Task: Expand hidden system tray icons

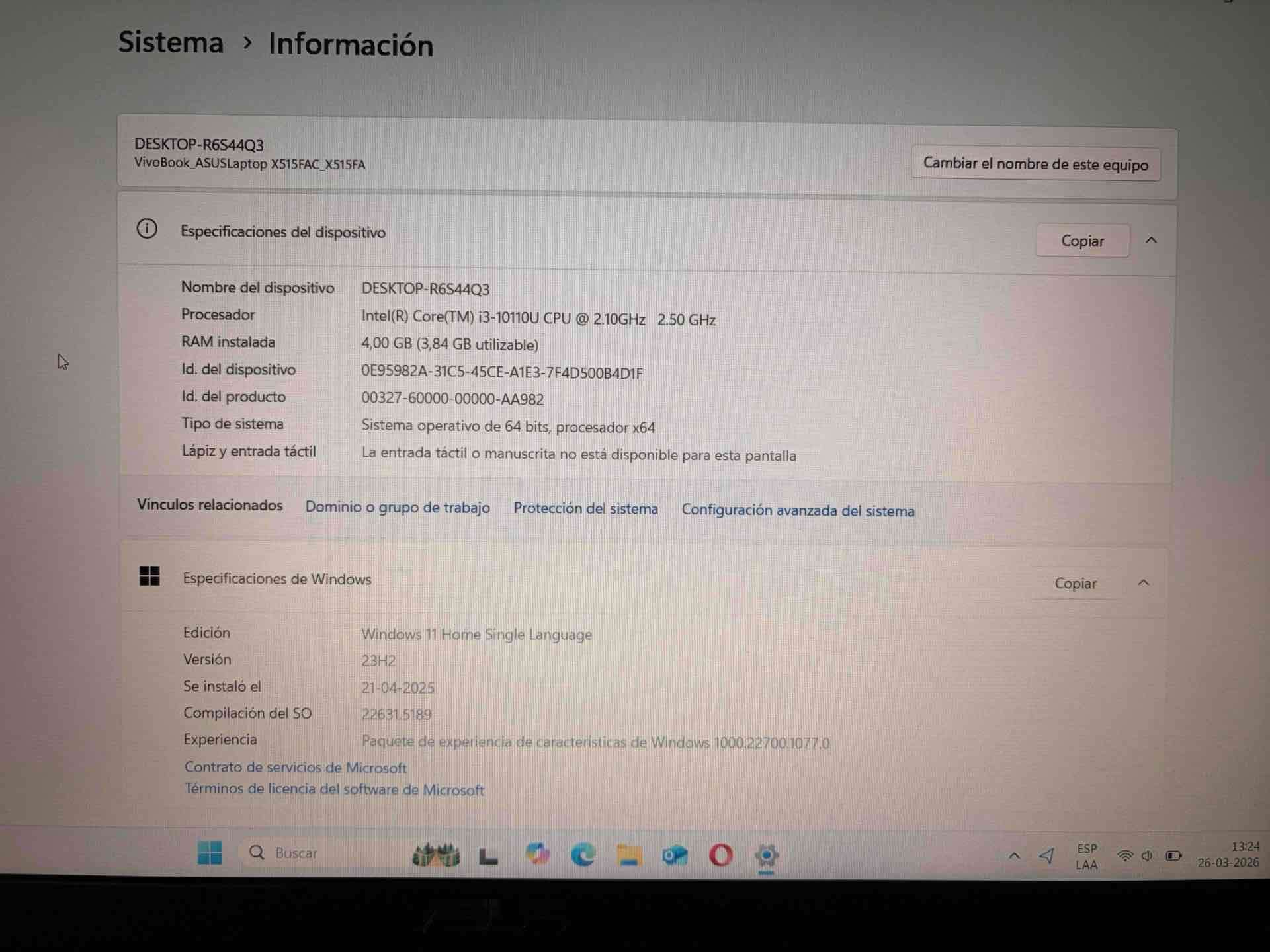Action: [x=1014, y=855]
